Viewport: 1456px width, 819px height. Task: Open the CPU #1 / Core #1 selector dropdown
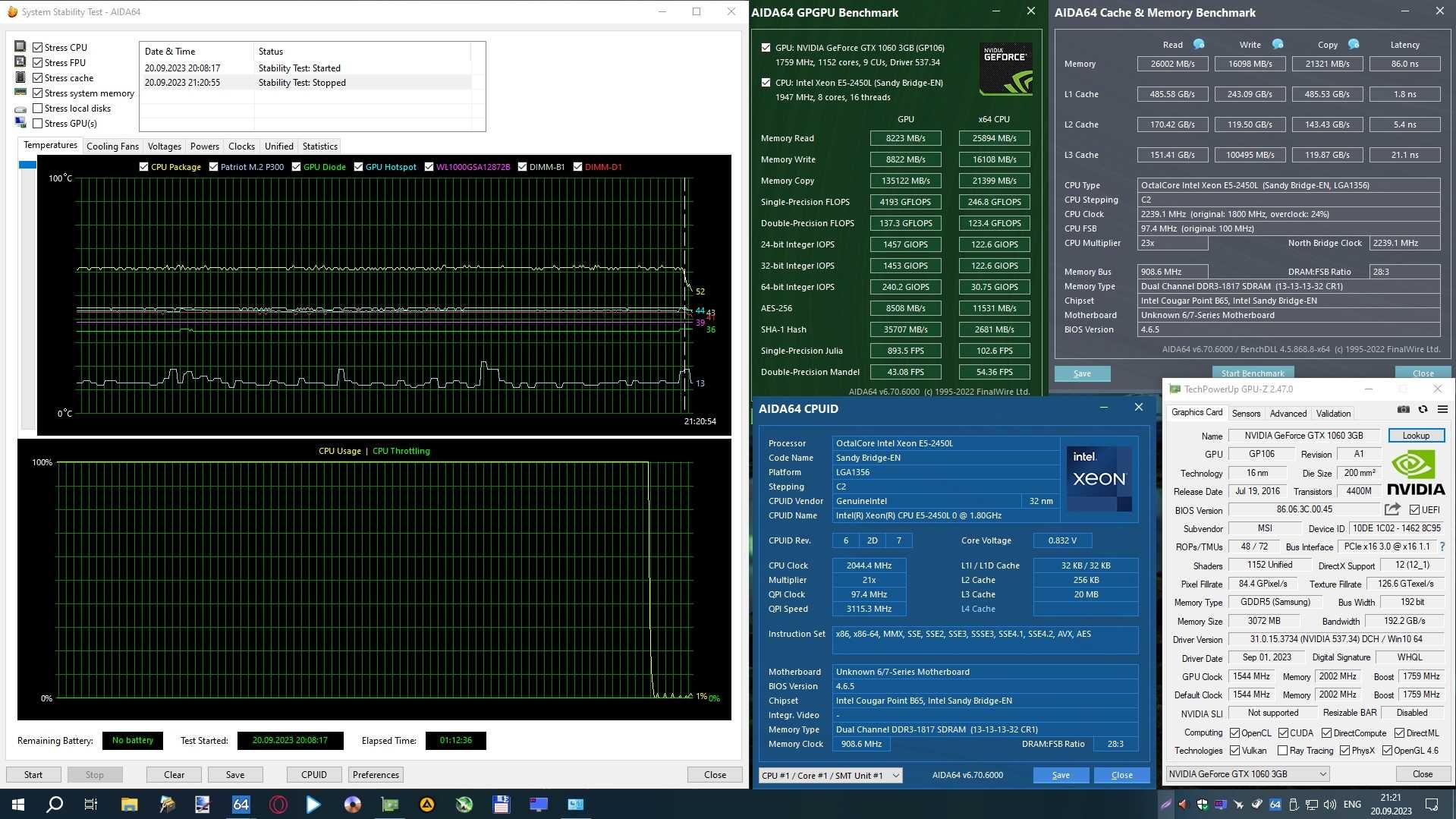(831, 775)
